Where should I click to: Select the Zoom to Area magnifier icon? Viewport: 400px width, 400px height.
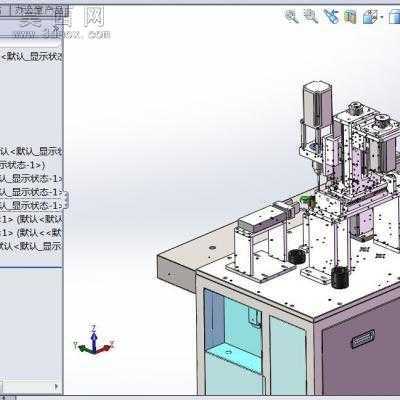[x=311, y=16]
